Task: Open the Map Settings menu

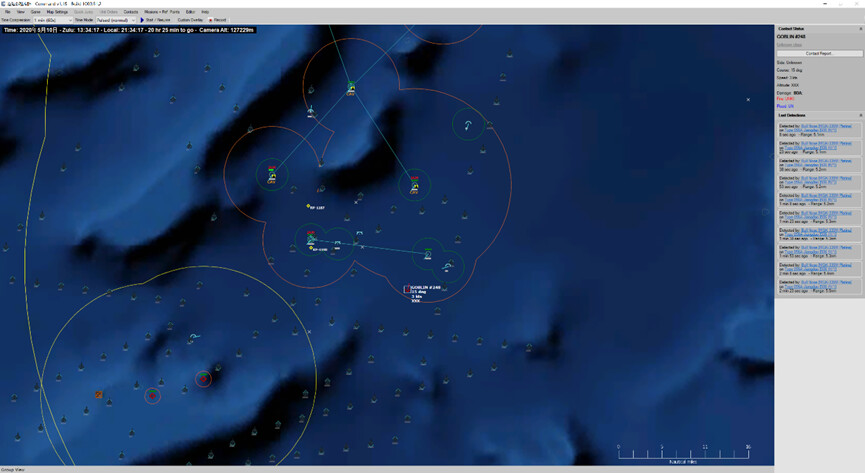Action: click(57, 12)
